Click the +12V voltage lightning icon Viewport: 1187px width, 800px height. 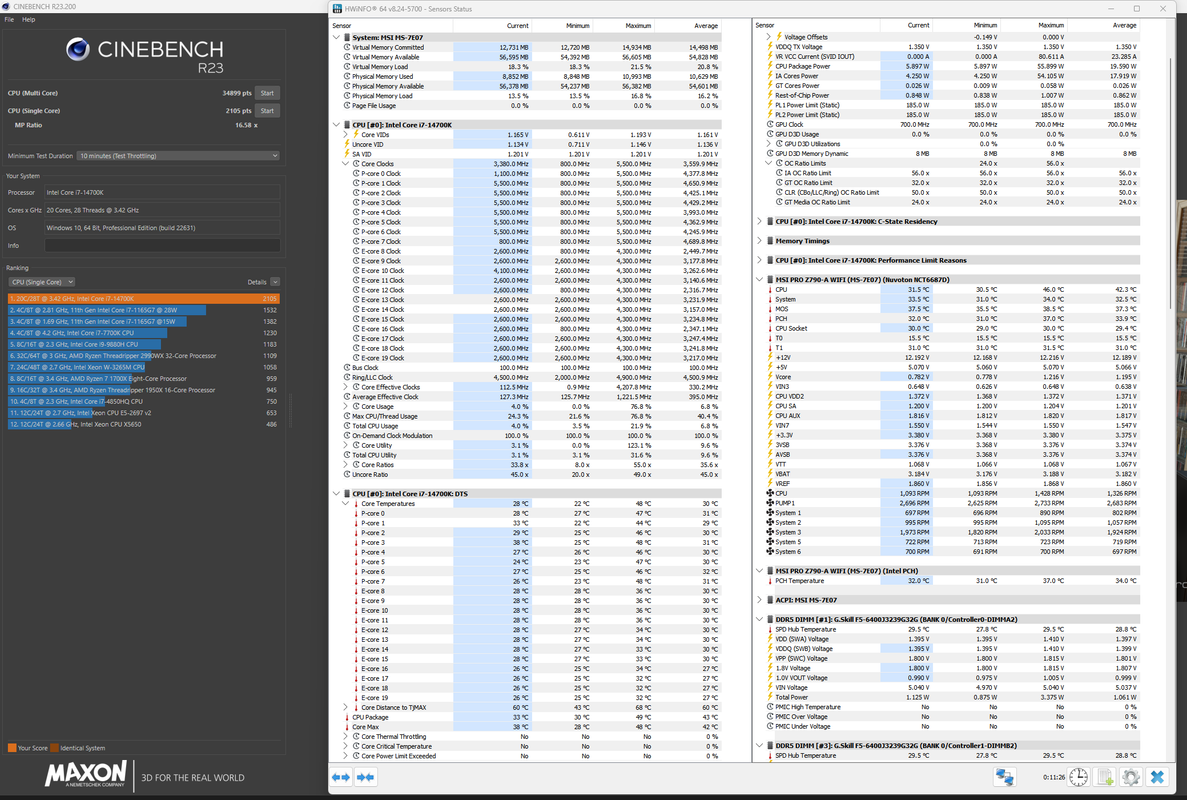coord(770,357)
